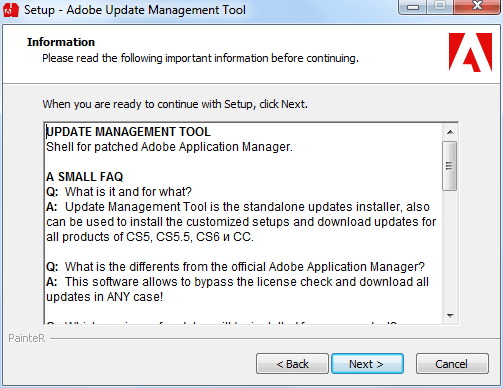Go back with the < Back button

(x=292, y=364)
